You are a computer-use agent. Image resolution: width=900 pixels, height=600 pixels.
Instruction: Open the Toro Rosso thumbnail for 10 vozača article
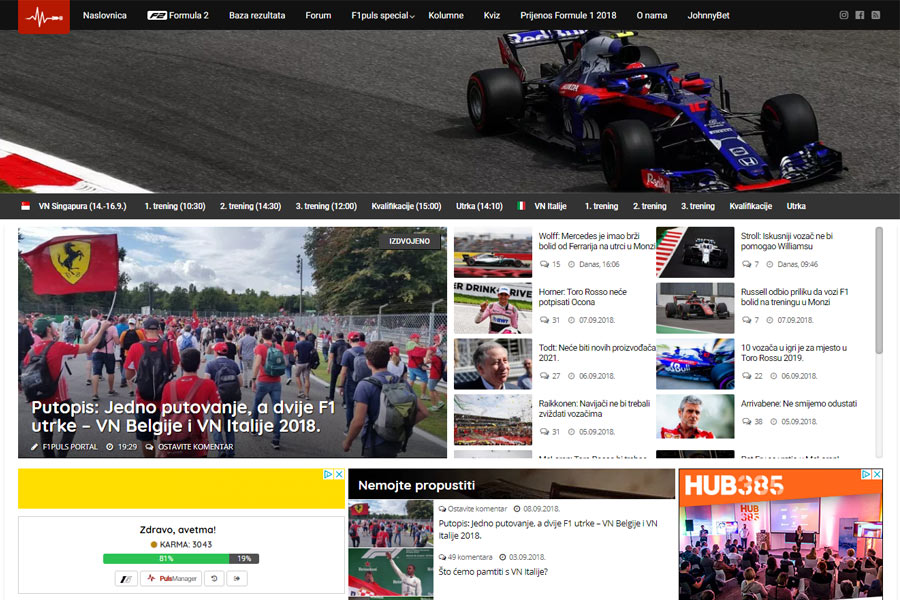point(695,364)
